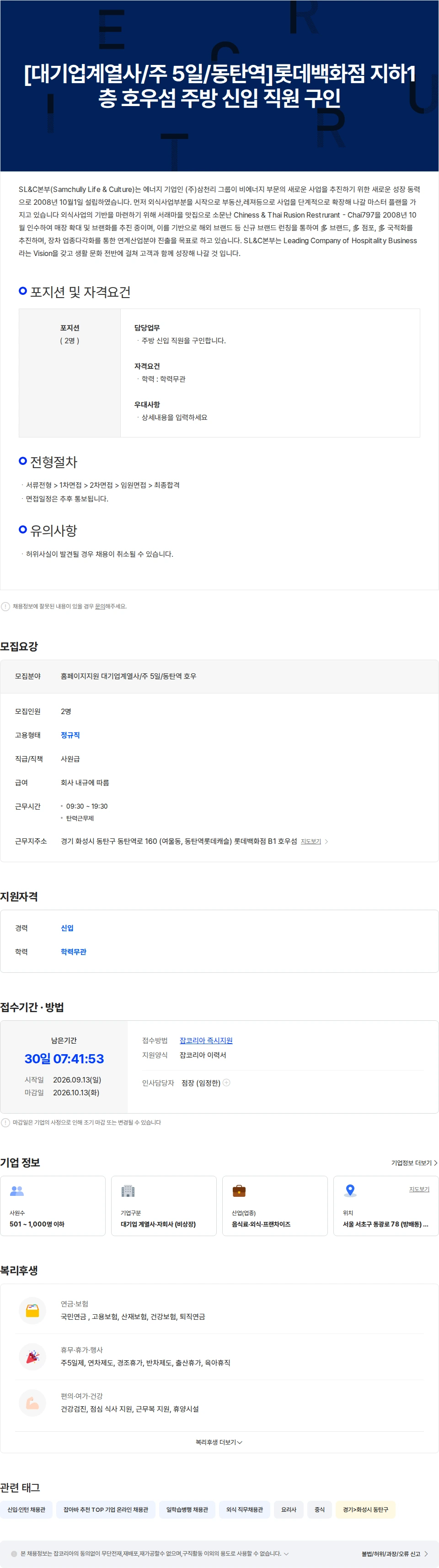Open 지도보기 link in company 위치 card
Viewport: 439px width, 1568px height.
click(419, 1189)
